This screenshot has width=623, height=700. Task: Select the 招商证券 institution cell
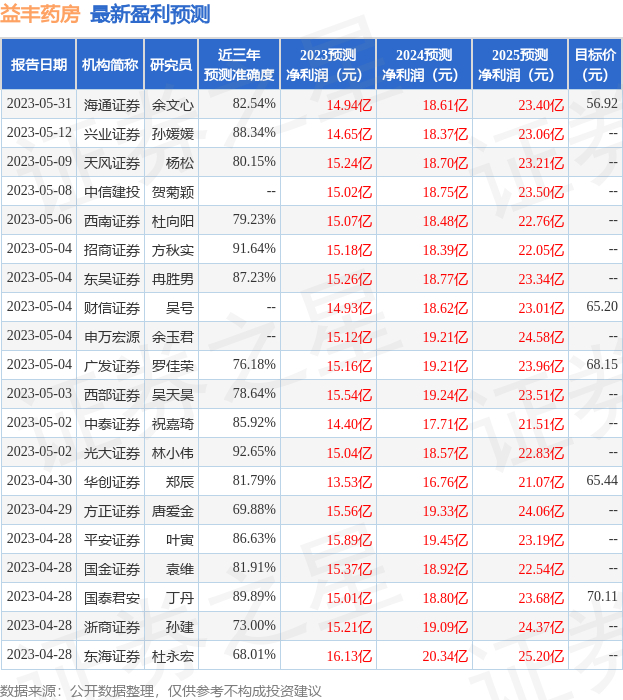click(x=112, y=250)
